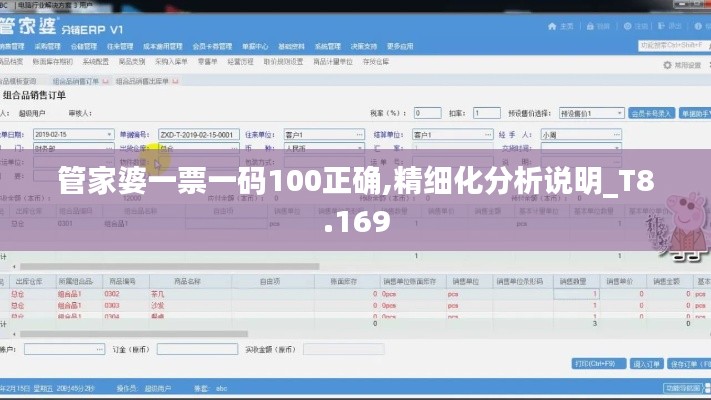Image resolution: width=711 pixels, height=400 pixels.
Task: Click the 订金(原币) input field
Action: point(197,349)
